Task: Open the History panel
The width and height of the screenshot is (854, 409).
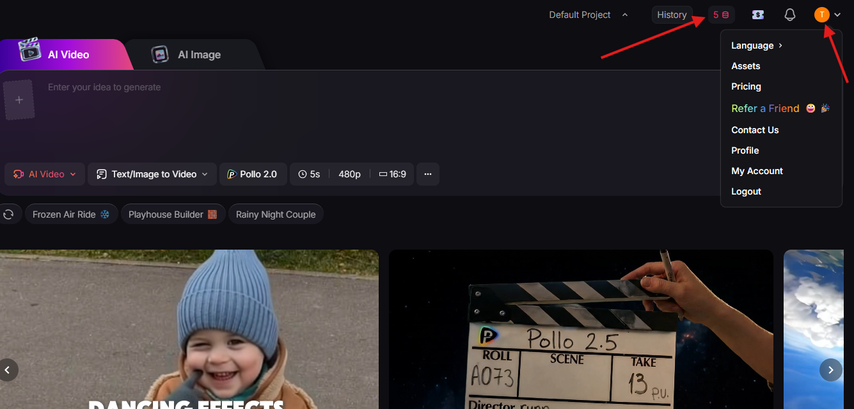Action: pyautogui.click(x=672, y=15)
